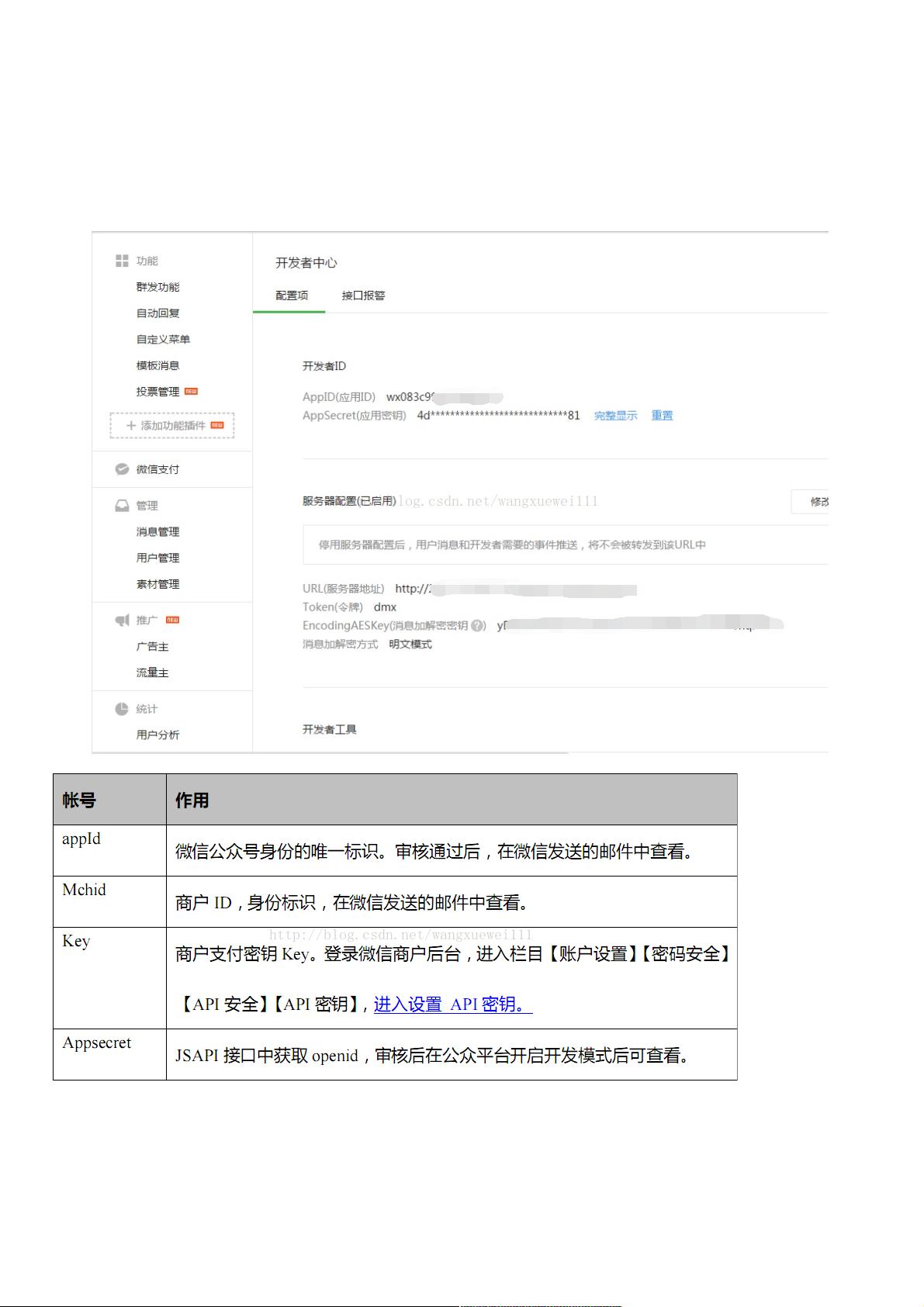Click 完整显示 to reveal AppSecret
The height and width of the screenshot is (1307, 924).
615,416
